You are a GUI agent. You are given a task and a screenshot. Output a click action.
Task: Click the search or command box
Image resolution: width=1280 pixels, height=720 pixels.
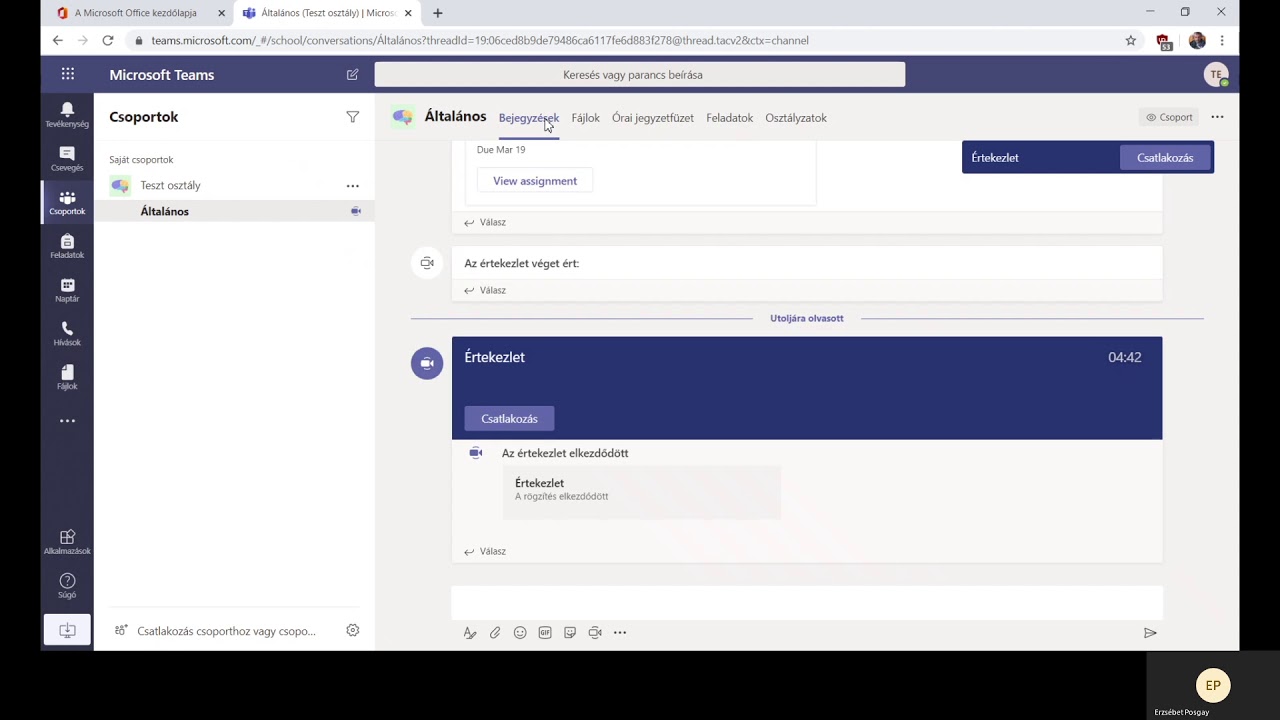click(640, 75)
